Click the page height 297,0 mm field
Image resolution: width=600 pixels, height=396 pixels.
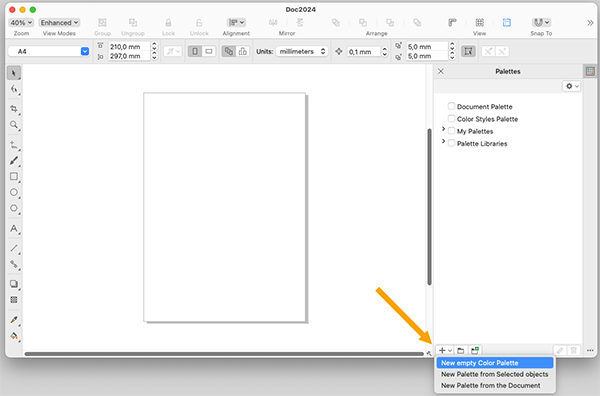[x=130, y=56]
